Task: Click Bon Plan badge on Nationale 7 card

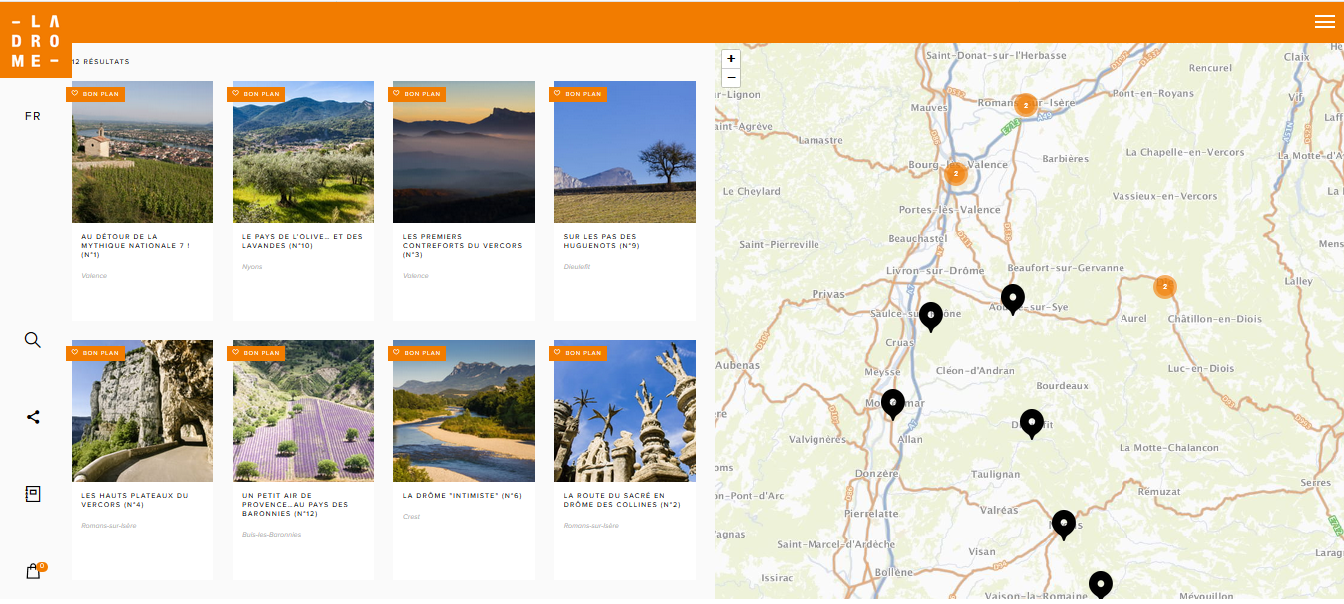Action: [x=95, y=94]
